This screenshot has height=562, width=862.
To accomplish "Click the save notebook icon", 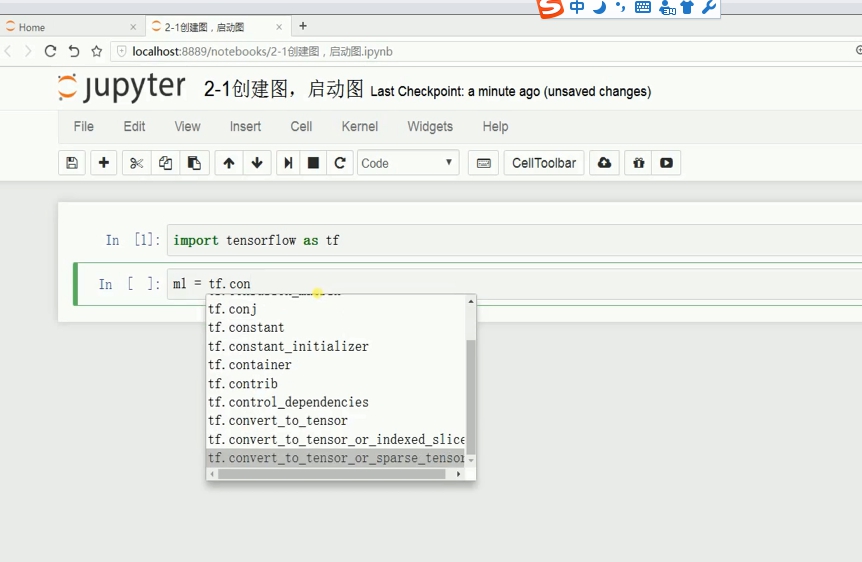I will [71, 163].
